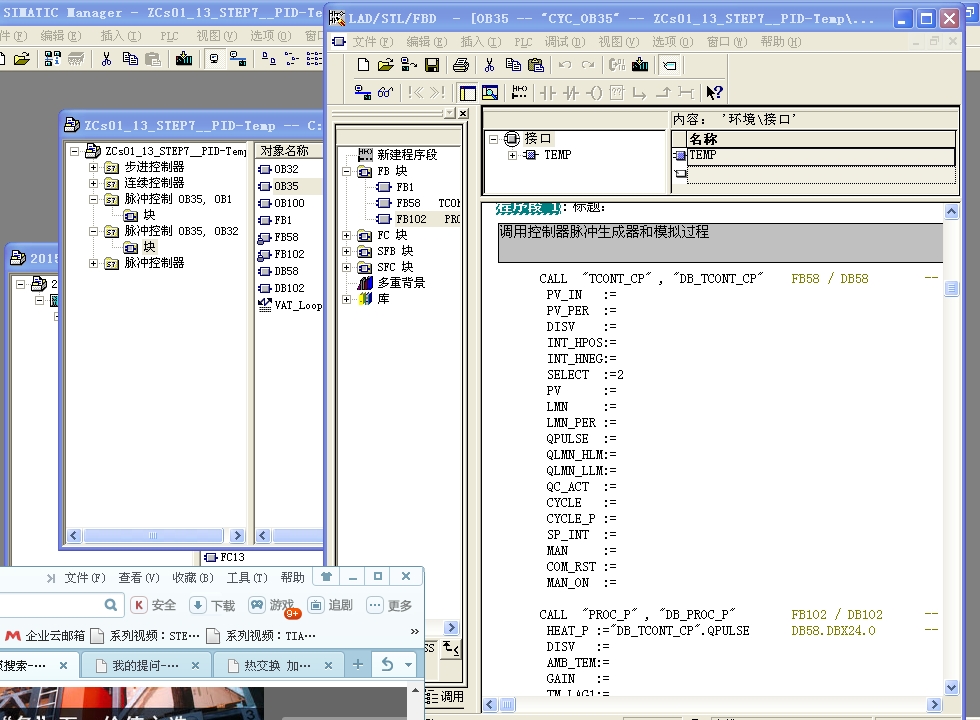Toggle symbolic representation tag icon
Image resolution: width=980 pixels, height=720 pixels.
(x=669, y=65)
